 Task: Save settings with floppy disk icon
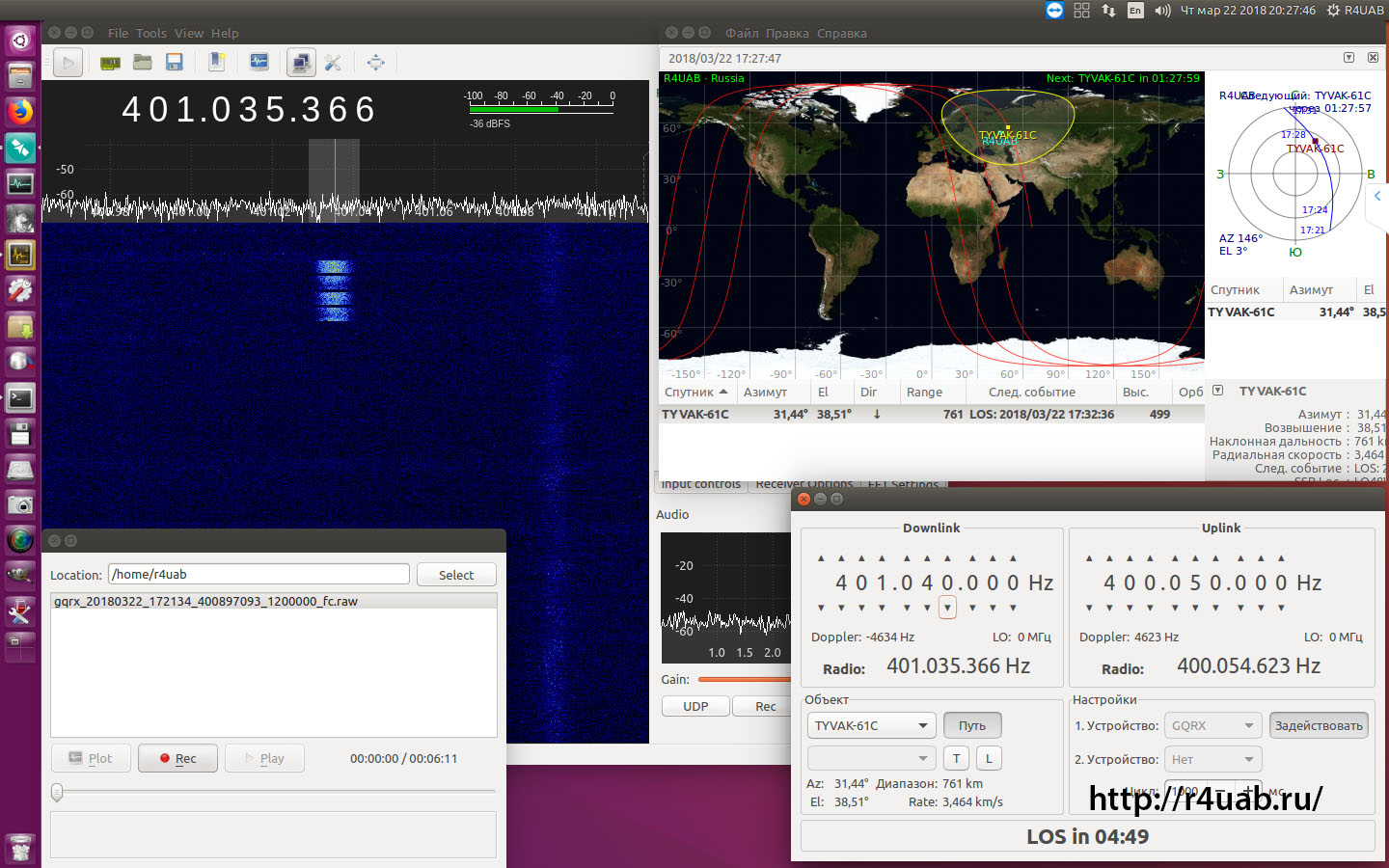[175, 63]
